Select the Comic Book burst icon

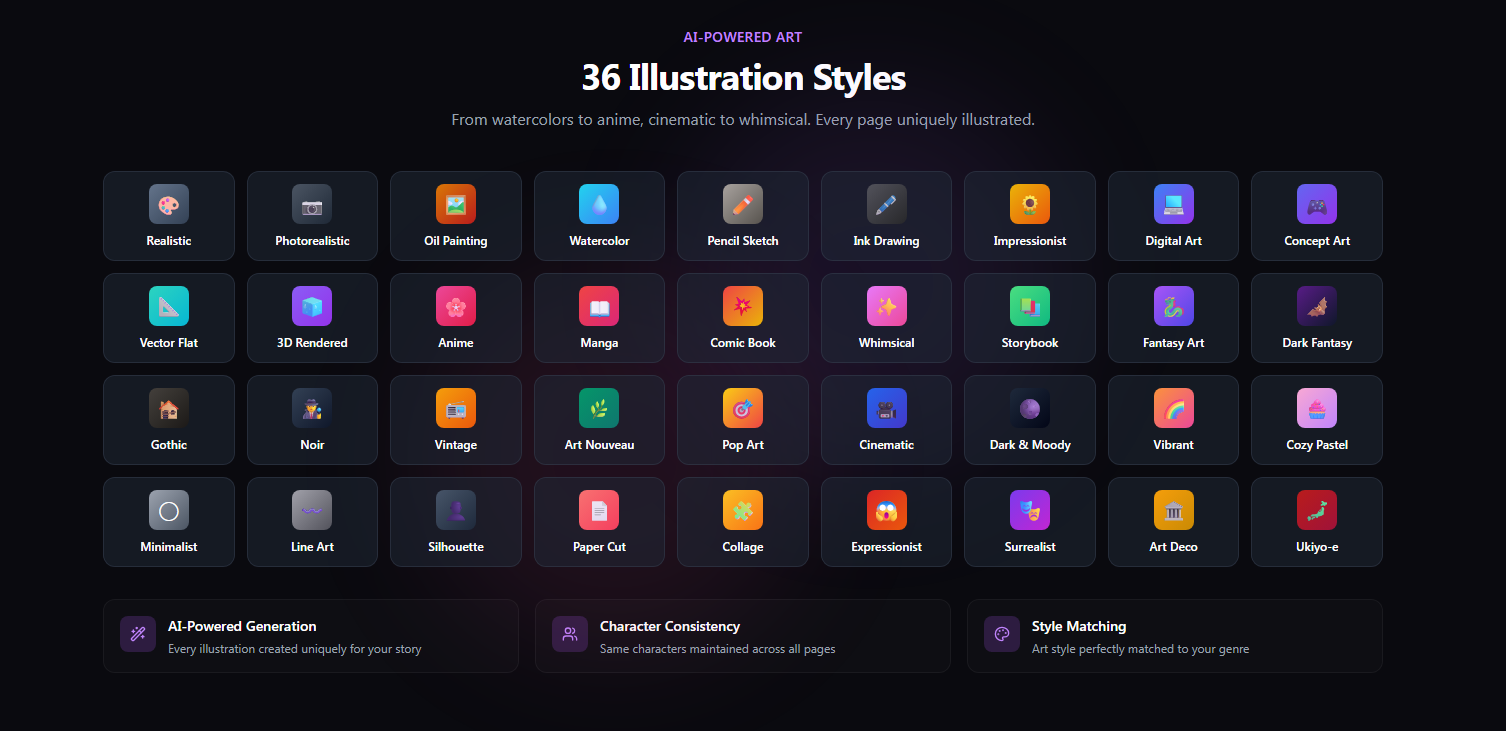(743, 306)
